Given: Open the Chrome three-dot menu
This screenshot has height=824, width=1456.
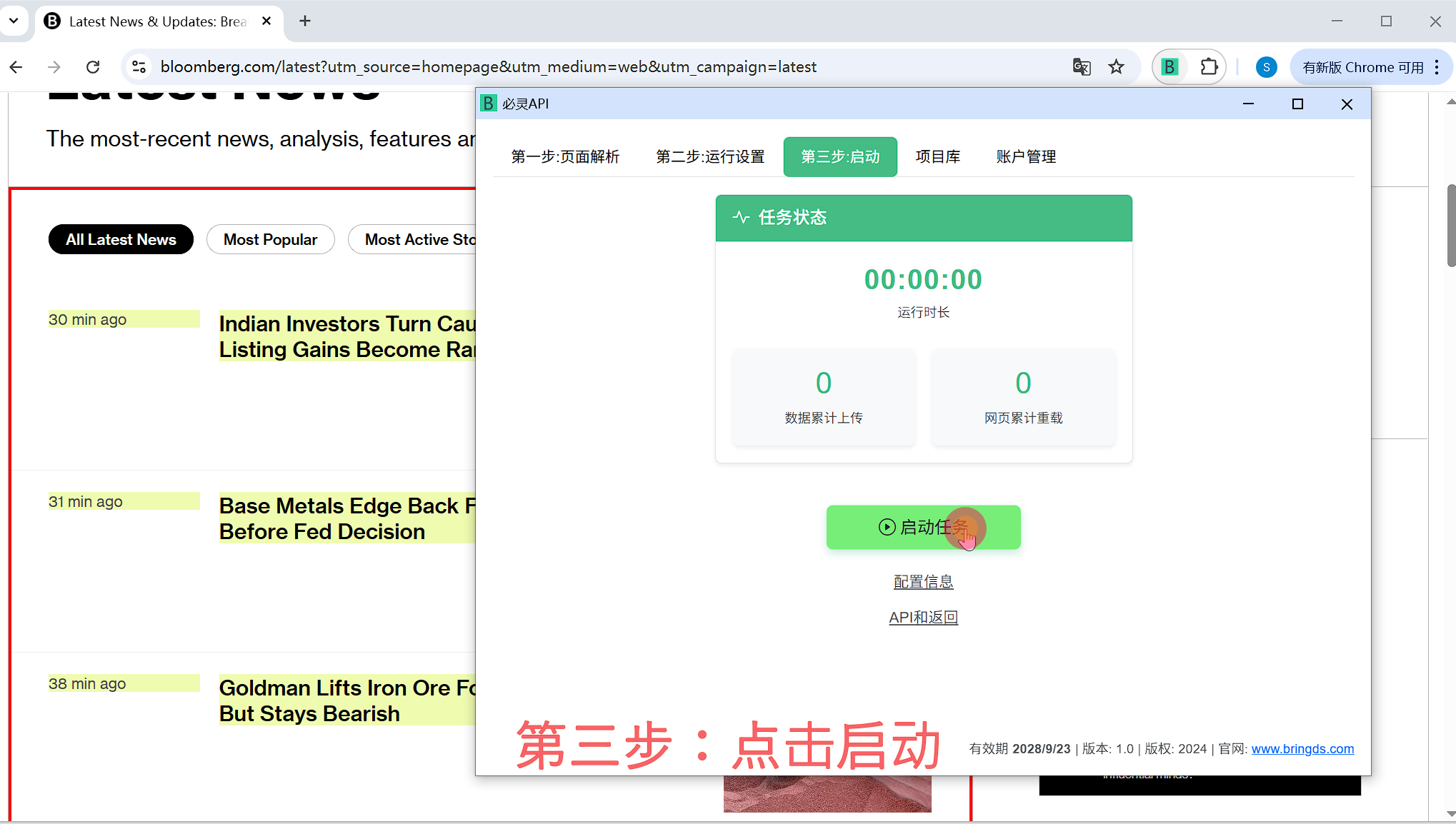Looking at the screenshot, I should (1437, 67).
